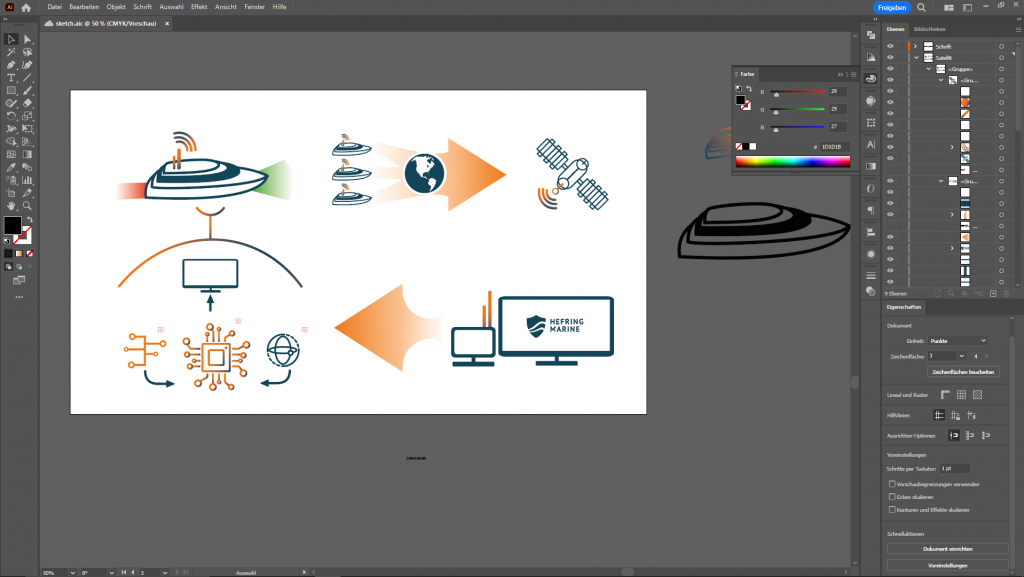
Task: Click the color spectrum bar in the Farbe panel
Action: 790,161
